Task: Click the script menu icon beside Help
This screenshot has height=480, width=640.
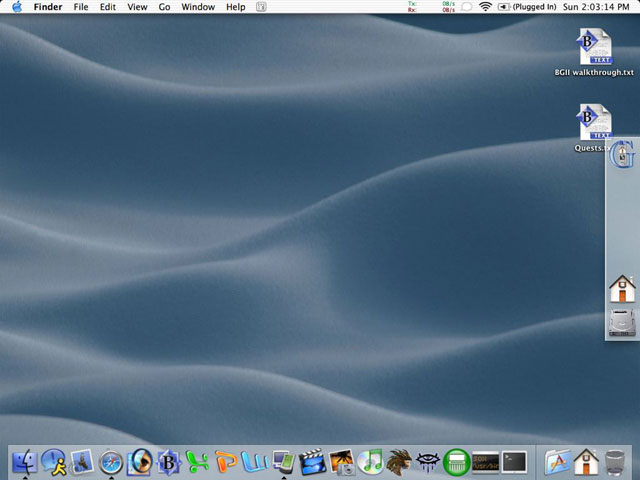Action: pos(261,7)
